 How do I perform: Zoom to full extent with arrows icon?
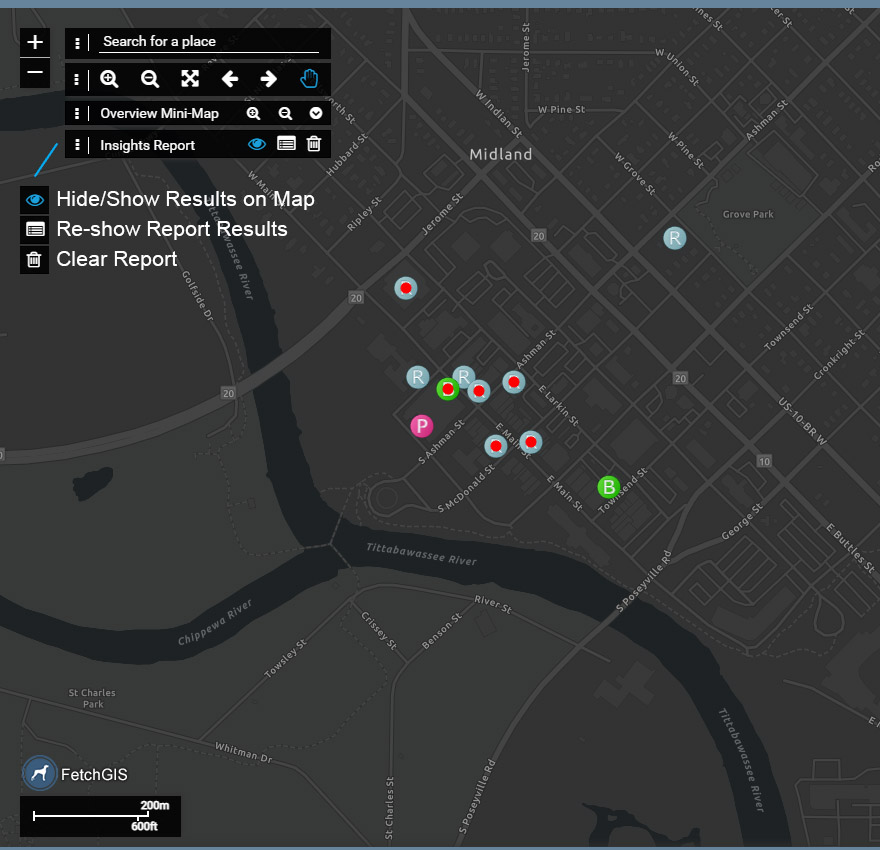(190, 79)
